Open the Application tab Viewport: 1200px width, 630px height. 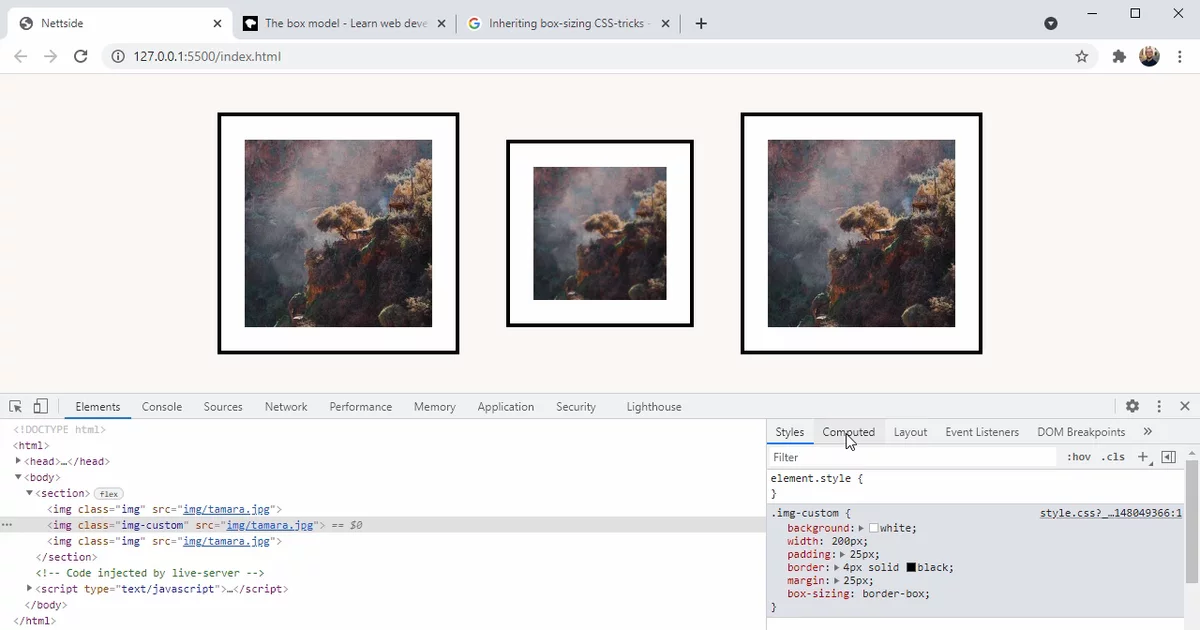point(506,406)
